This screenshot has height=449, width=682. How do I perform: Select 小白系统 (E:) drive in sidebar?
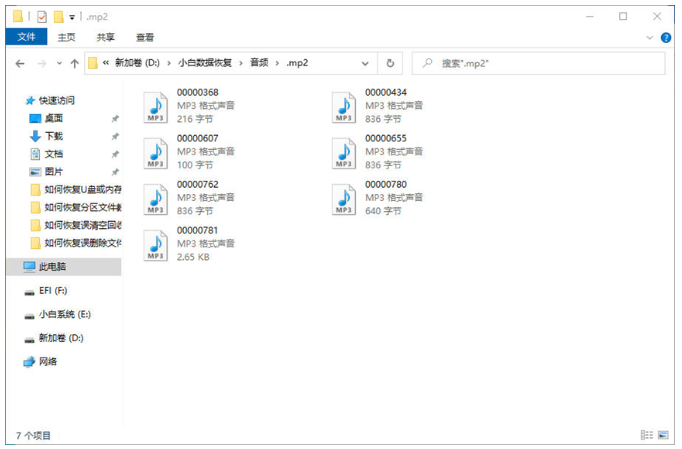(x=64, y=314)
